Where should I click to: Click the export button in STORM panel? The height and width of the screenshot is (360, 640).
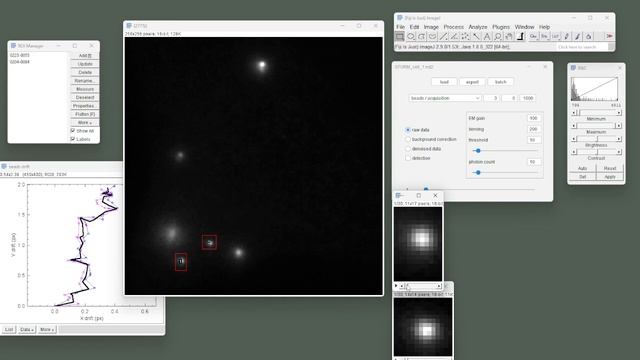coord(472,82)
